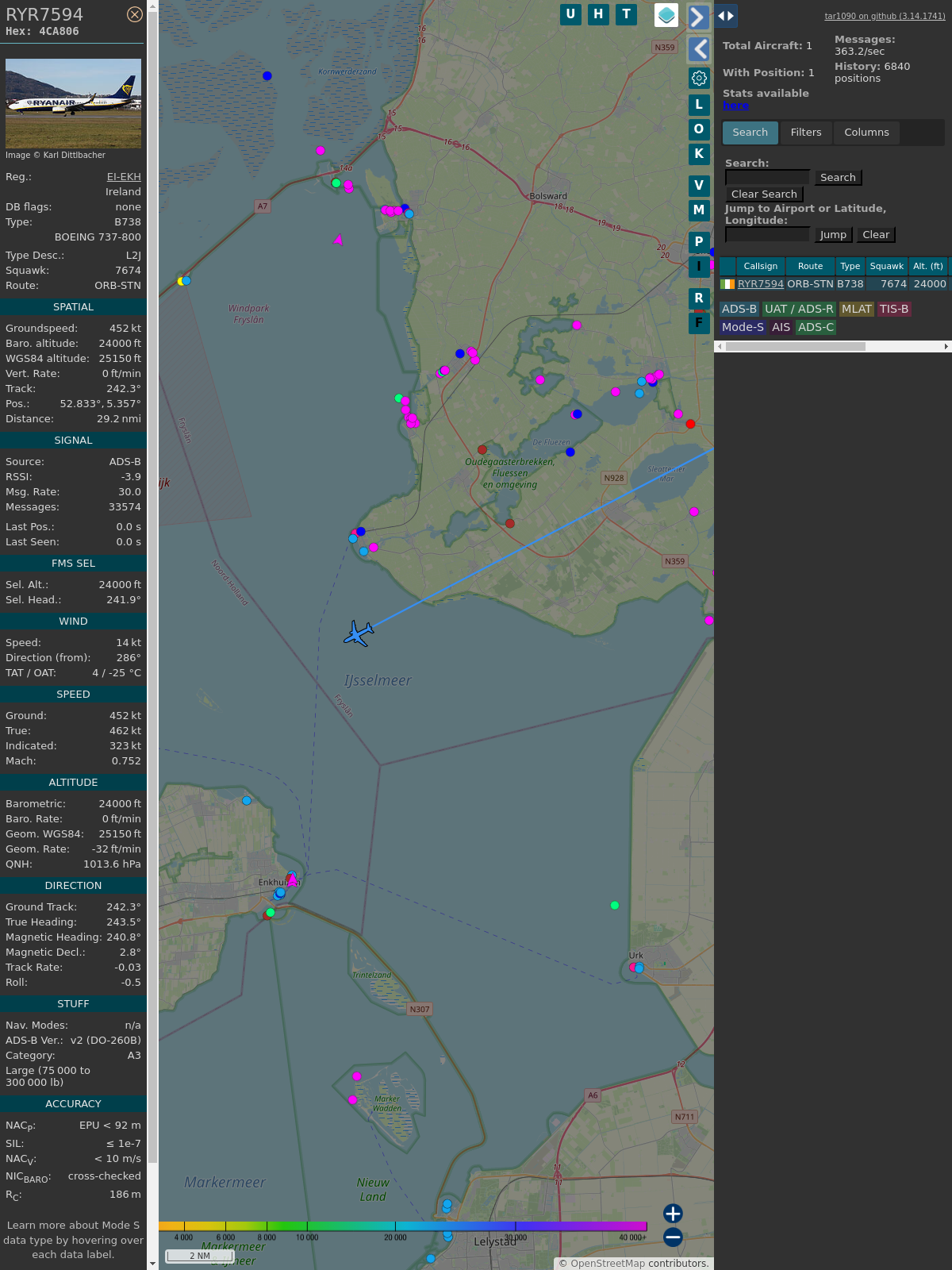Image resolution: width=952 pixels, height=1270 pixels.
Task: Open the stats available 'here' link
Action: [x=735, y=106]
